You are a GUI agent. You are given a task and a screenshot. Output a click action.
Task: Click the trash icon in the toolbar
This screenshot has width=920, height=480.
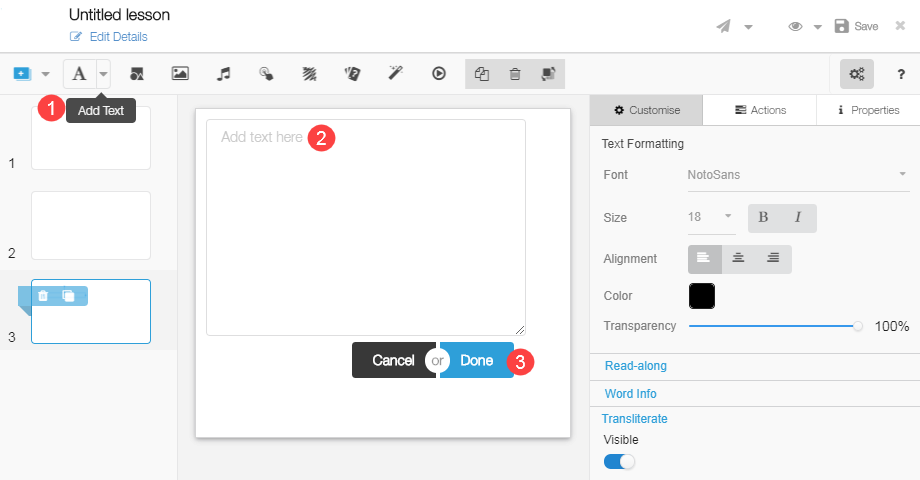tap(514, 74)
